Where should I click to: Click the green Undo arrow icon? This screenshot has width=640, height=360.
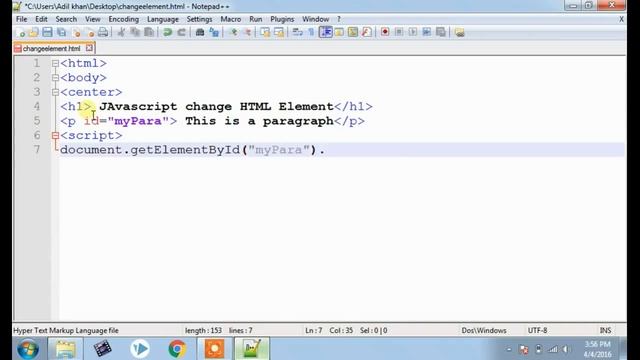[167, 32]
